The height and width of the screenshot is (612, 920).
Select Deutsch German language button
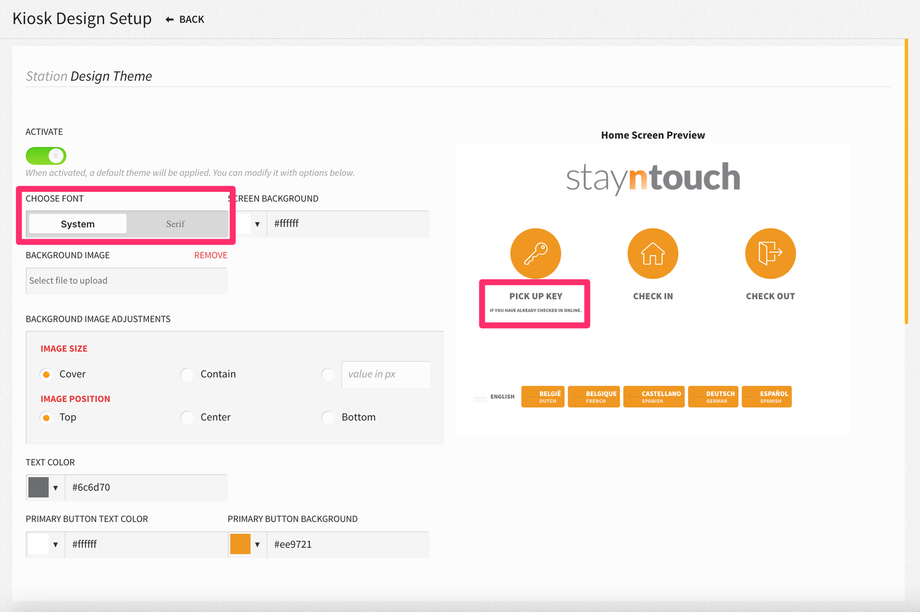pos(713,397)
